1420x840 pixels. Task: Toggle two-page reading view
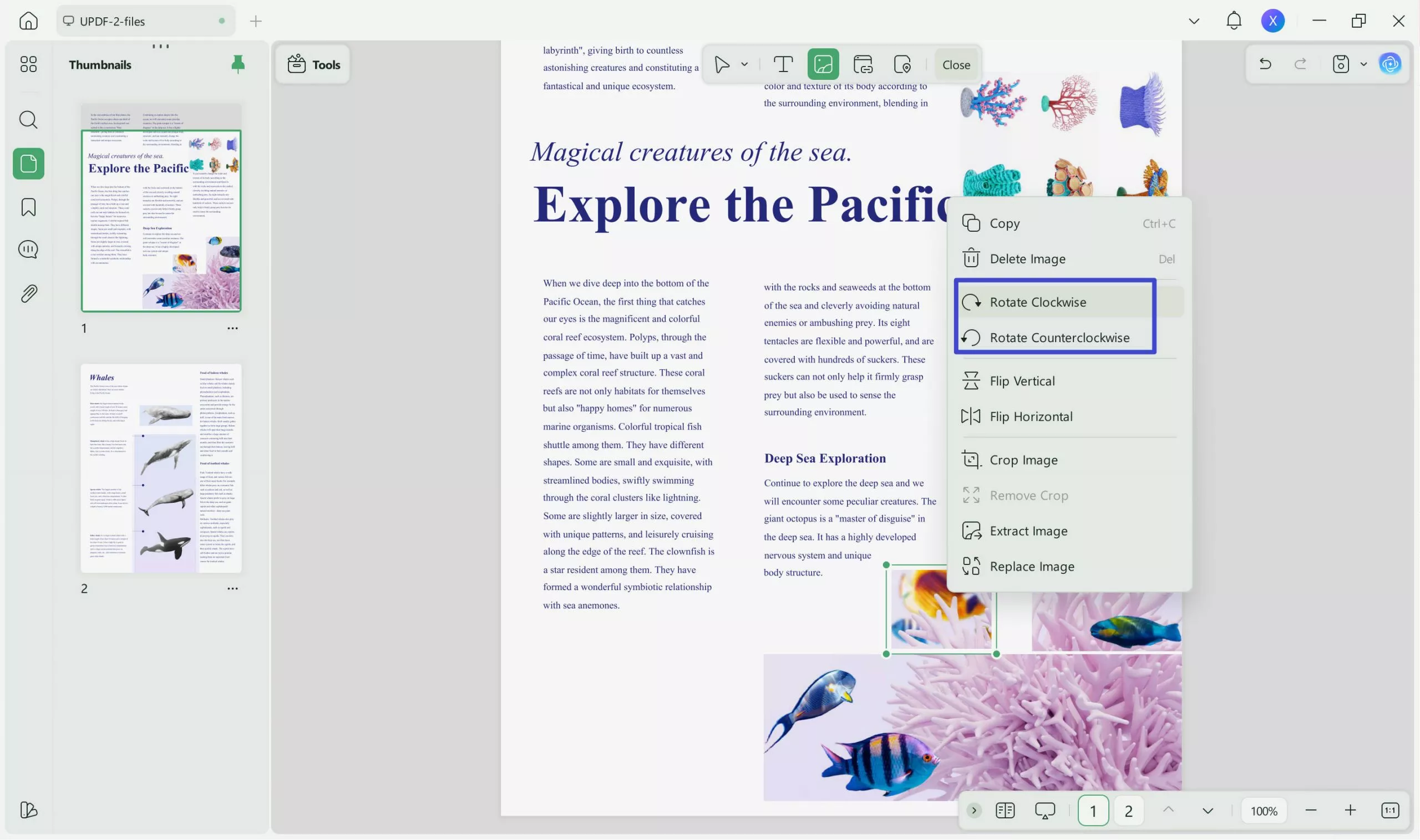pos(1005,810)
